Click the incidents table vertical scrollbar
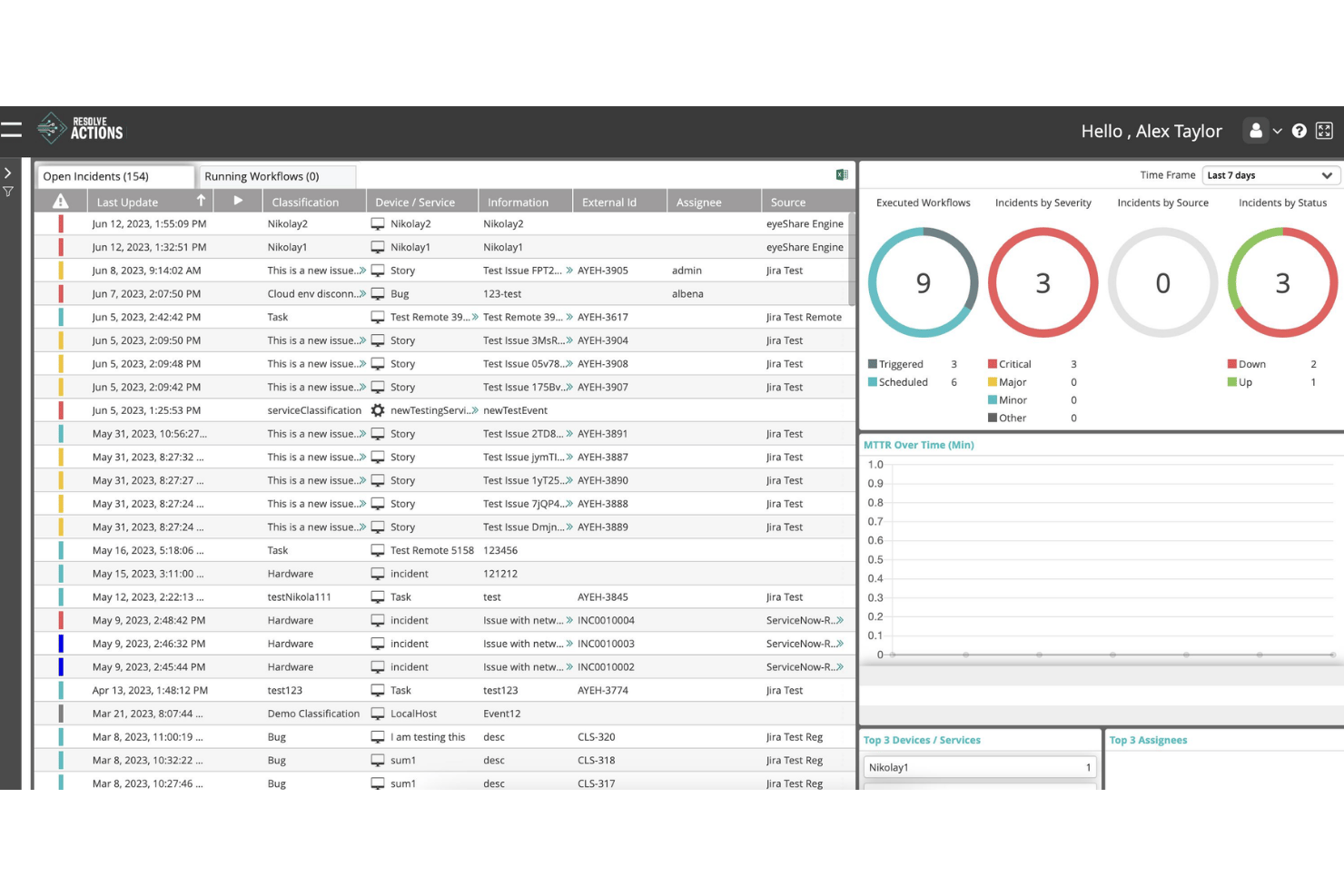1344x896 pixels. [852, 259]
